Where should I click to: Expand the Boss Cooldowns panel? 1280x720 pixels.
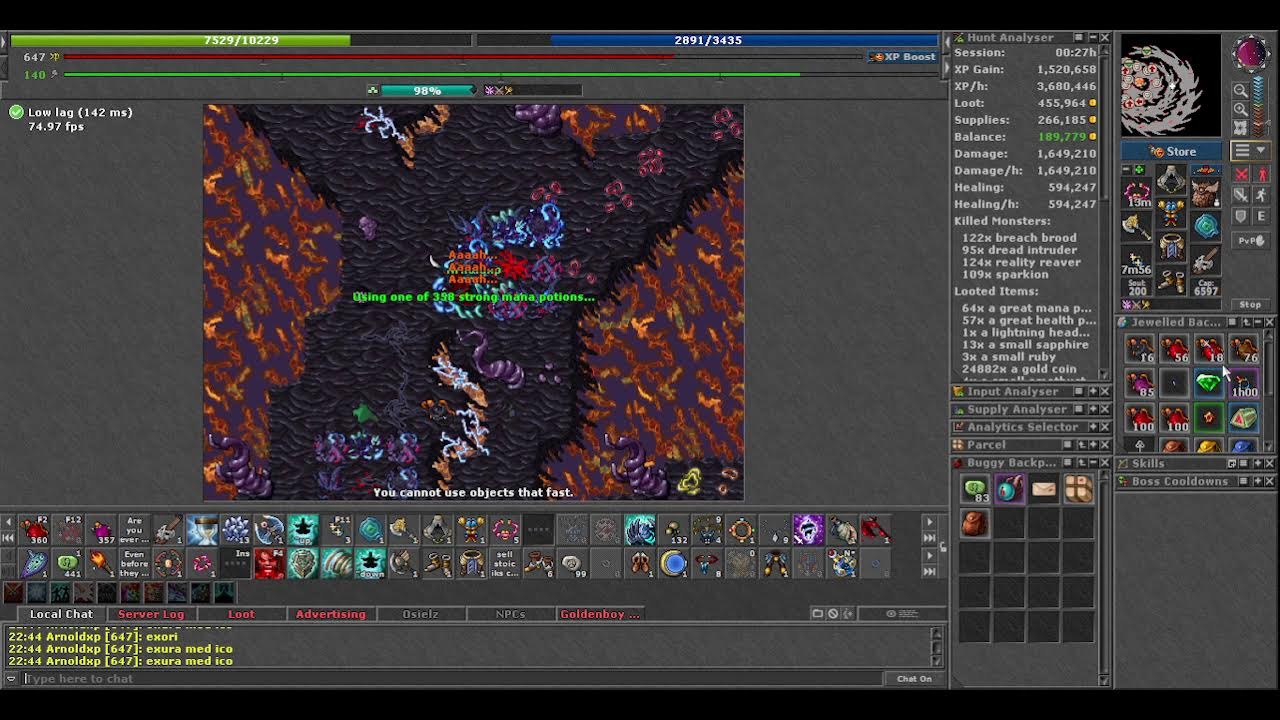click(1258, 481)
